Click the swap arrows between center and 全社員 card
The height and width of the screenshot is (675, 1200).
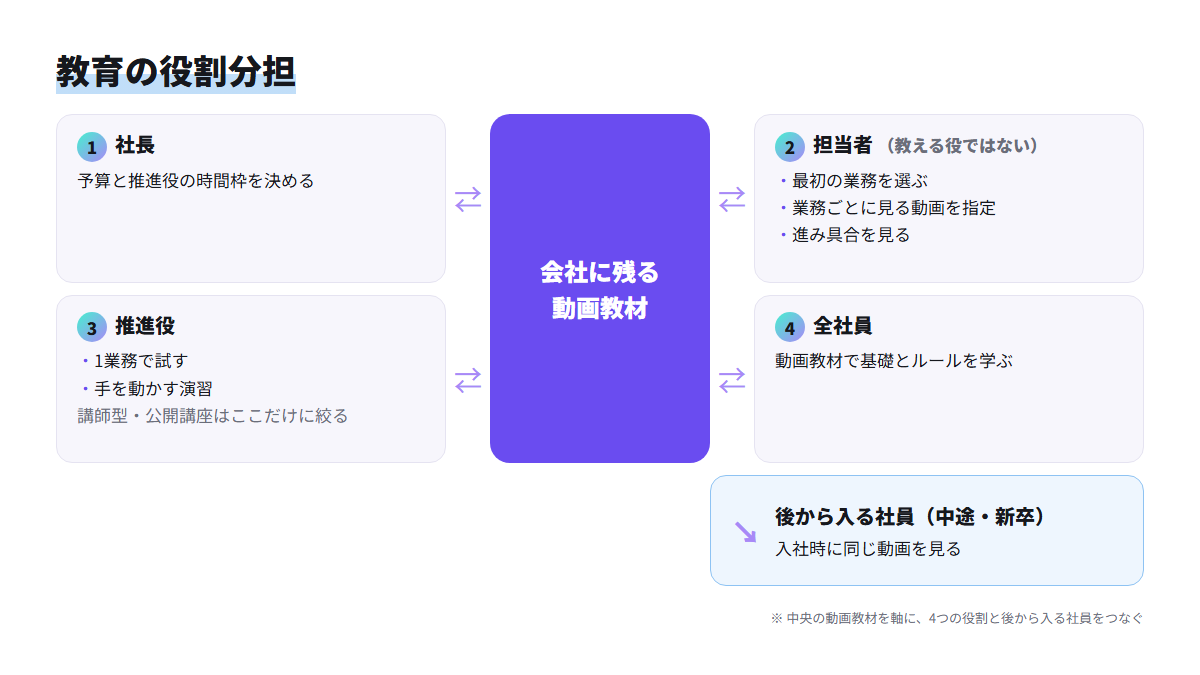[732, 379]
